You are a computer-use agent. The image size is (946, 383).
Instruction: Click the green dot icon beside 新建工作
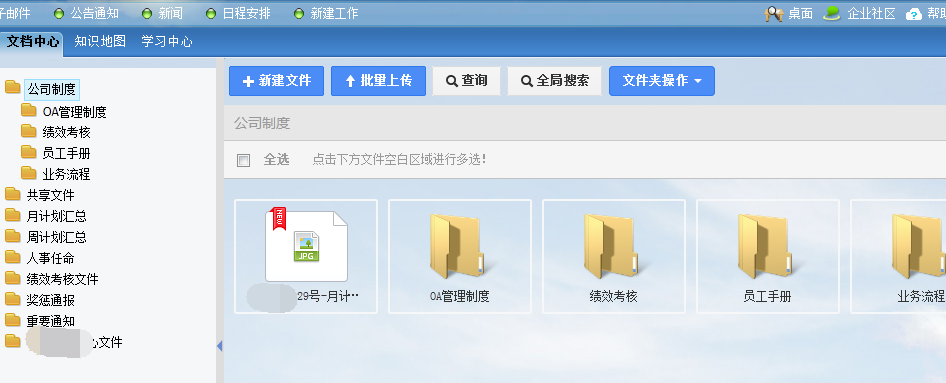tap(299, 13)
